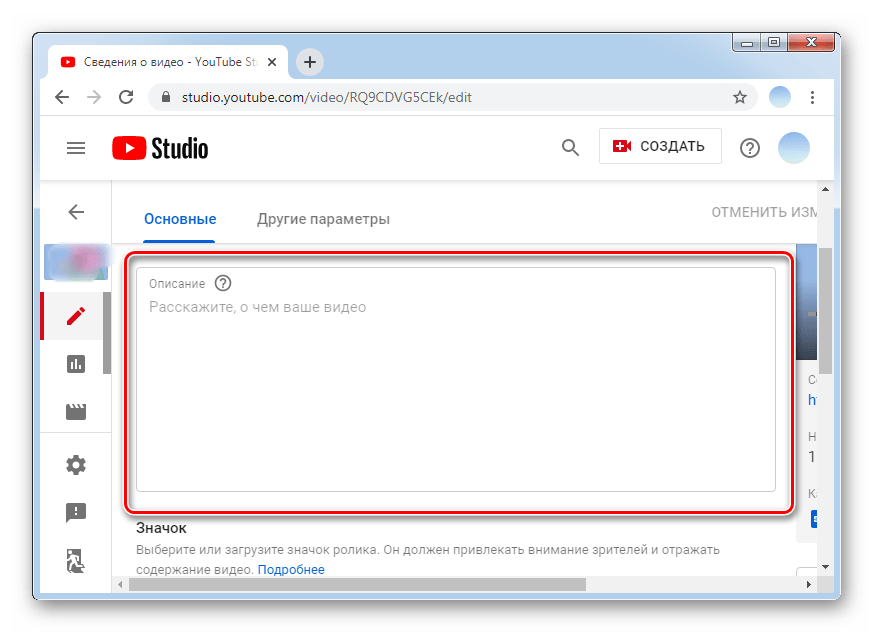Follow the Подробнее link under Значок
Image resolution: width=874 pixels, height=633 pixels.
point(291,569)
